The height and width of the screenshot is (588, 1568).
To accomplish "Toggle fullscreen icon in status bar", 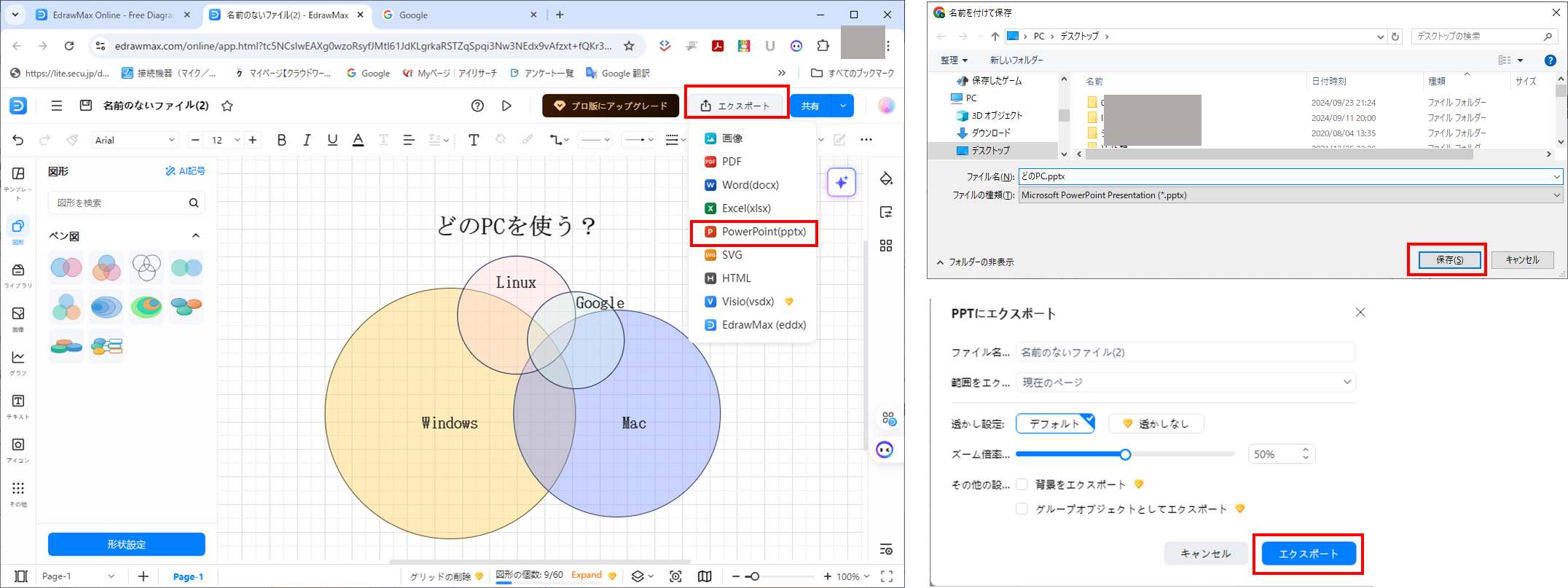I will pyautogui.click(x=887, y=576).
